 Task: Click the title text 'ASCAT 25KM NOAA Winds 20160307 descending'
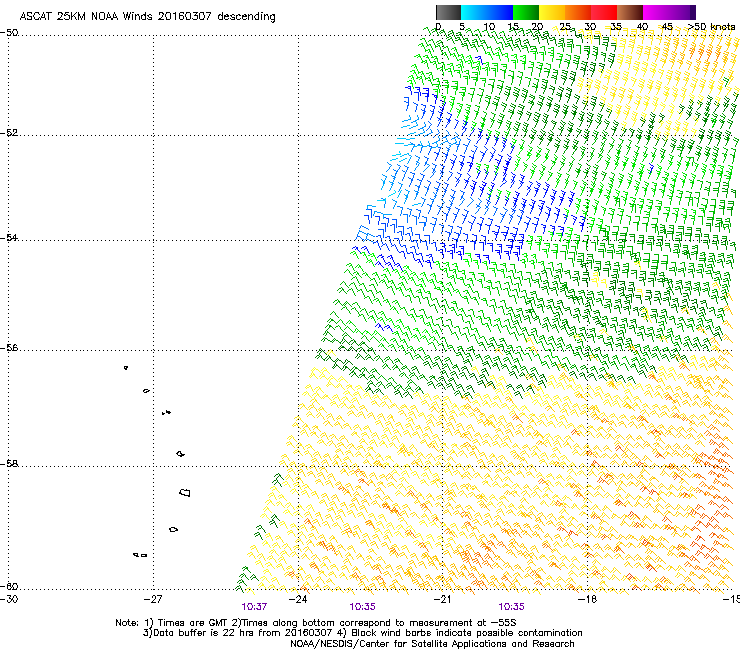pyautogui.click(x=147, y=16)
